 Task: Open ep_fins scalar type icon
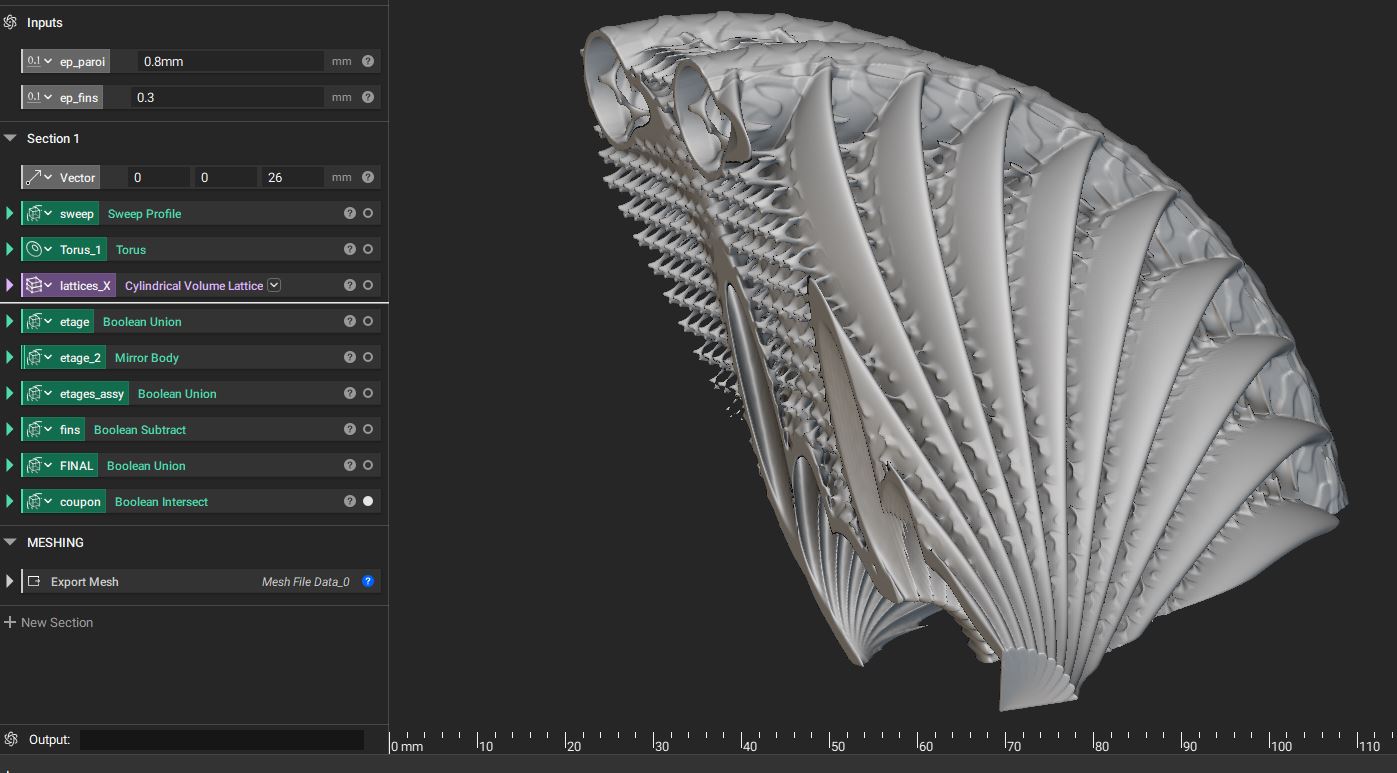pyautogui.click(x=39, y=97)
